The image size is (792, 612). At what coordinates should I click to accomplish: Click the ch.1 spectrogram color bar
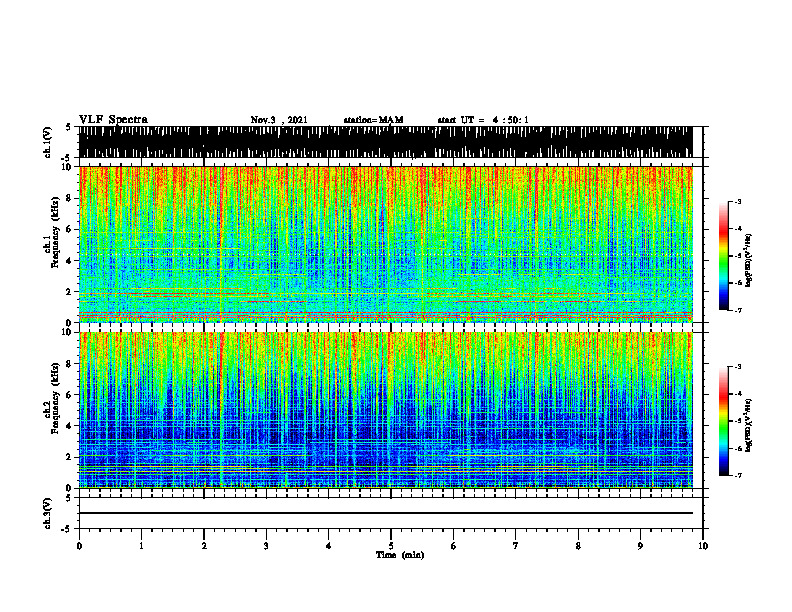tap(723, 256)
